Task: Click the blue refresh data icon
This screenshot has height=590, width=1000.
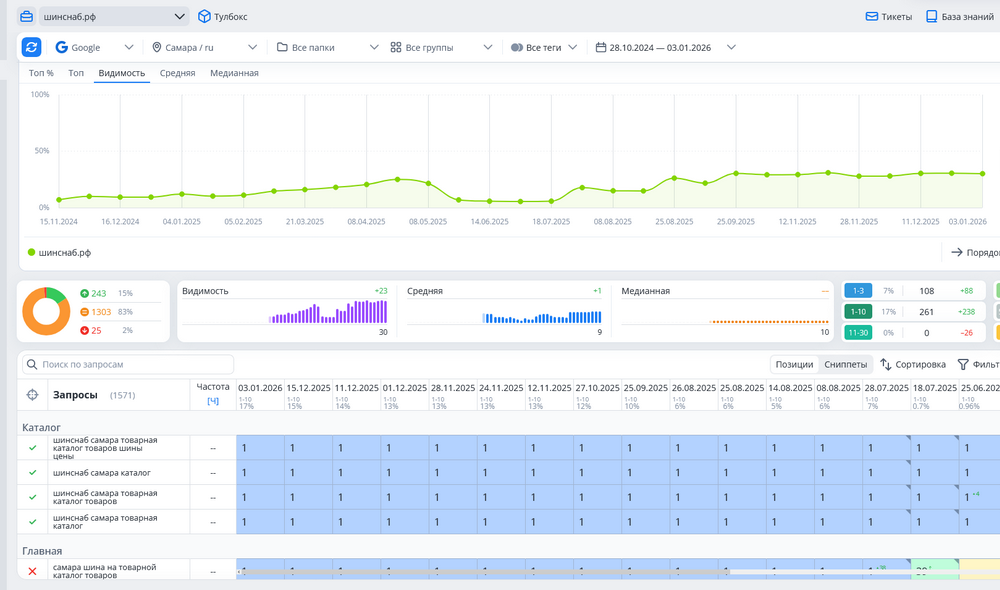Action: point(32,47)
